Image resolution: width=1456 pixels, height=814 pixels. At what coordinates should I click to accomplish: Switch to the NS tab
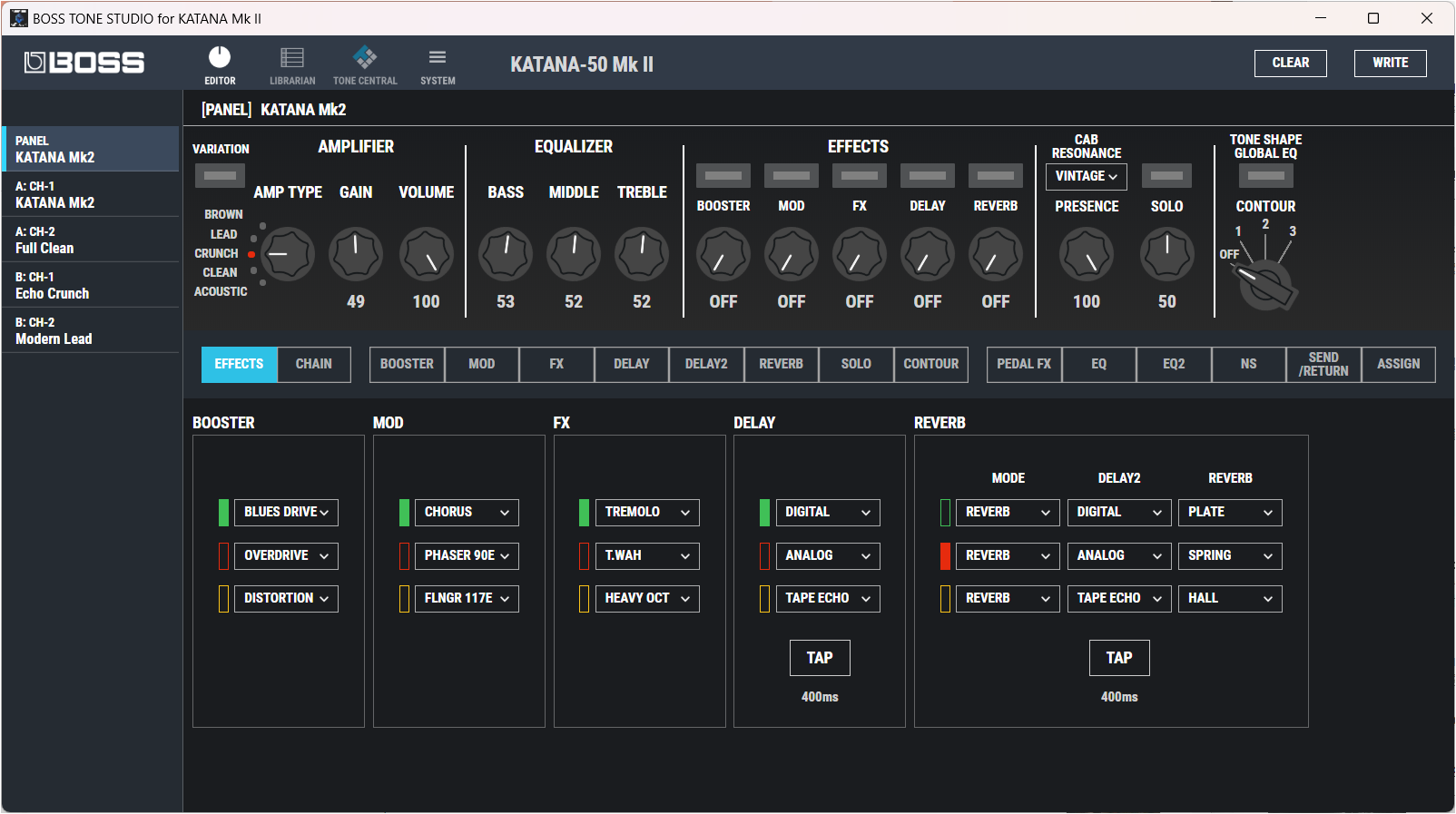click(x=1249, y=365)
